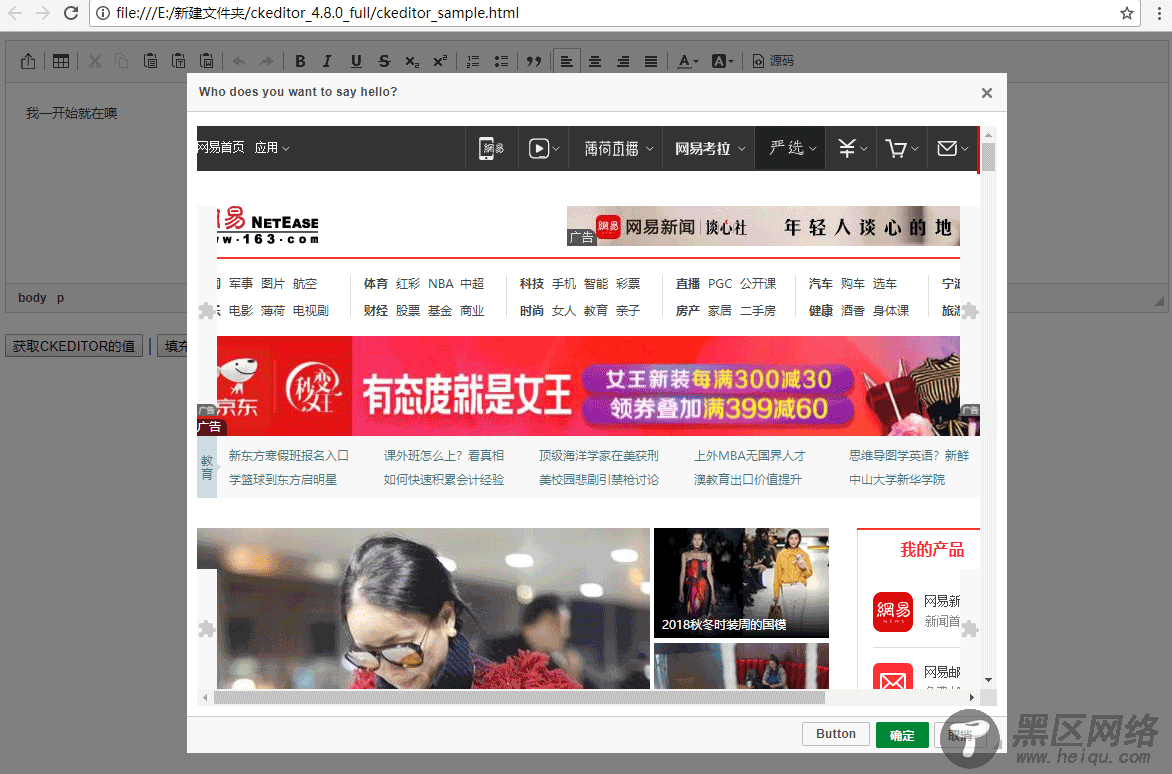Click the browser reload icon
Viewport: 1172px width, 774px height.
pyautogui.click(x=71, y=13)
